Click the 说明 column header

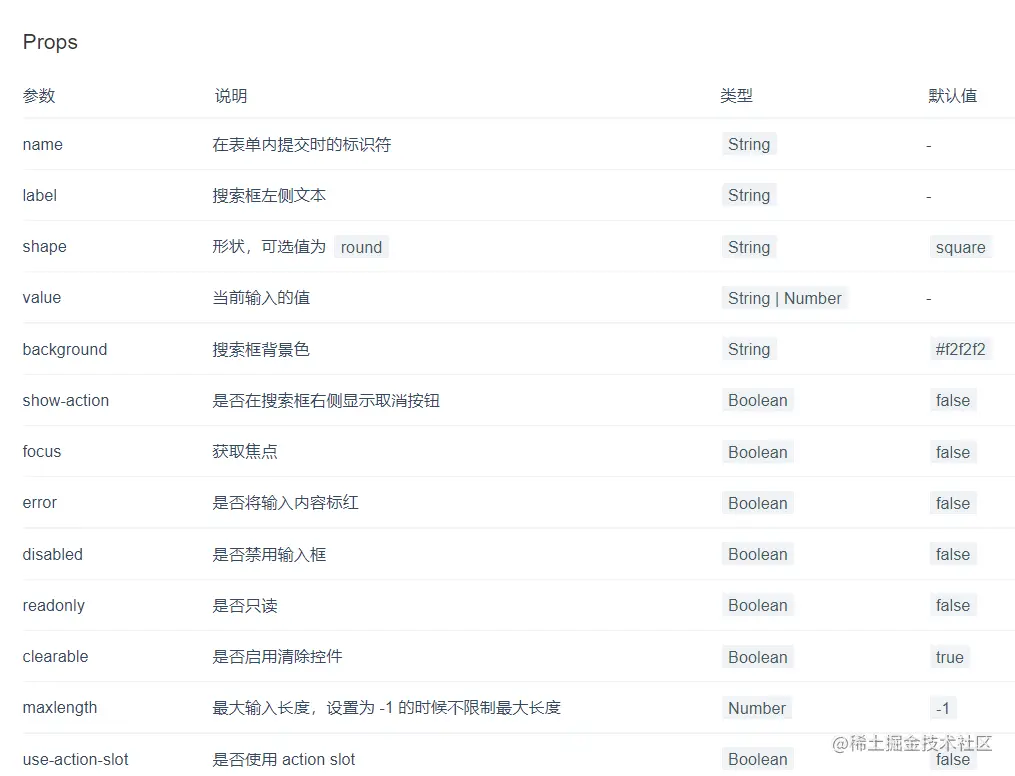point(230,96)
